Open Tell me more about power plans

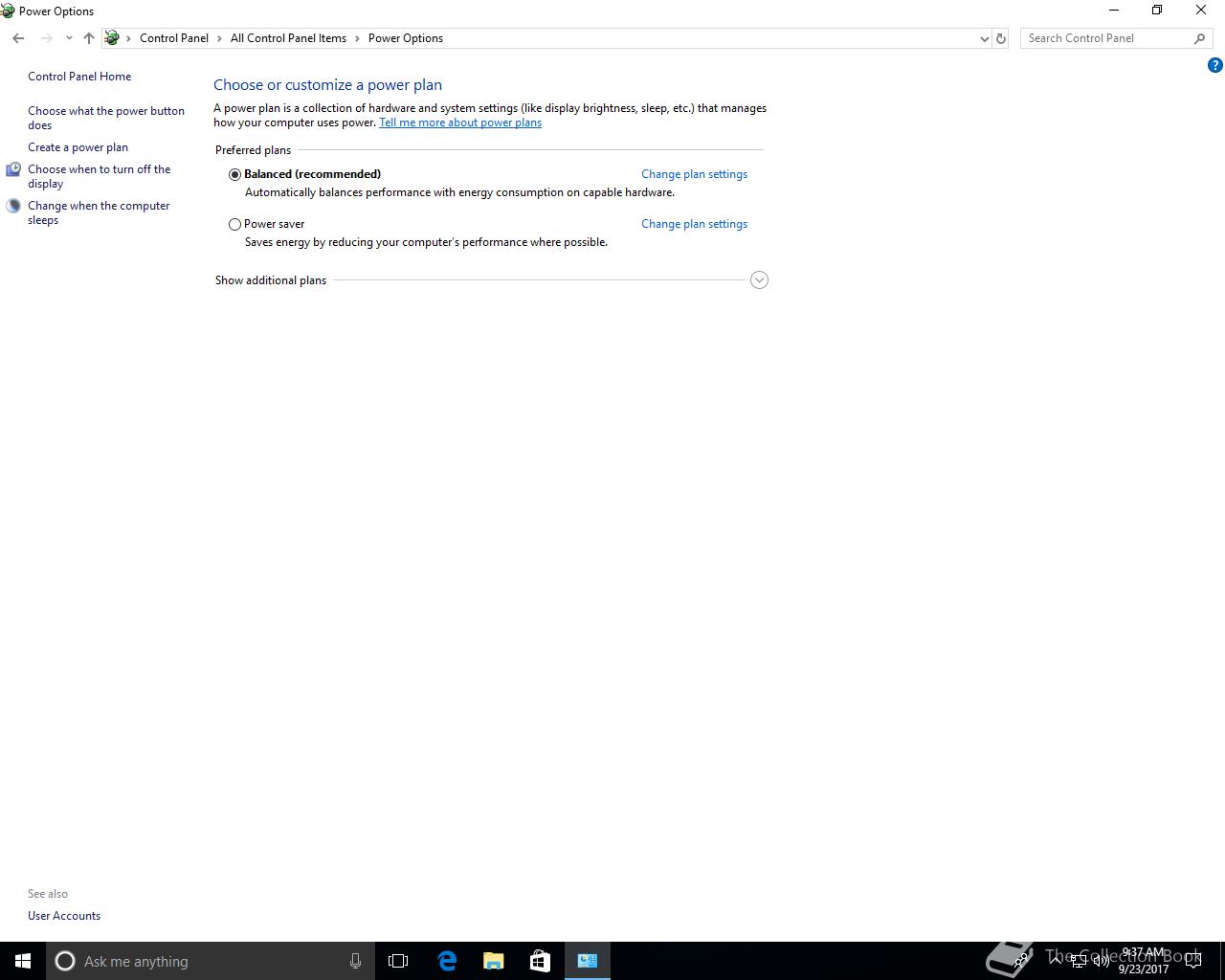460,122
